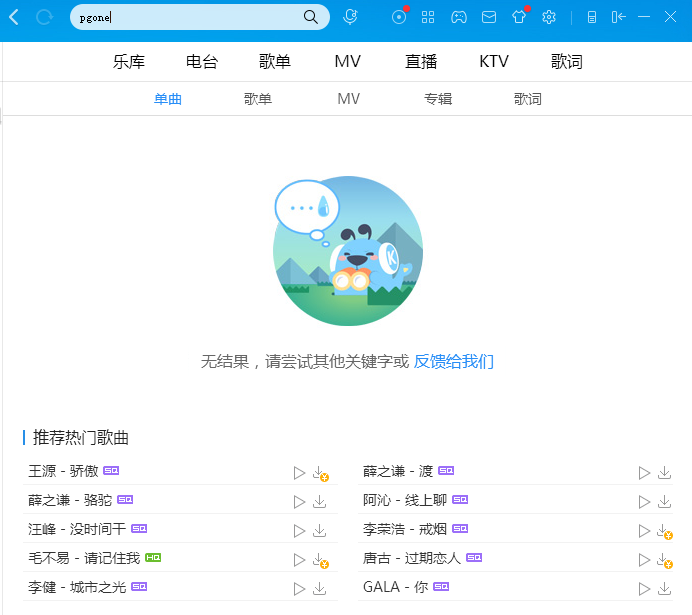Open the 歌词 main tab
The height and width of the screenshot is (615, 692).
point(567,61)
